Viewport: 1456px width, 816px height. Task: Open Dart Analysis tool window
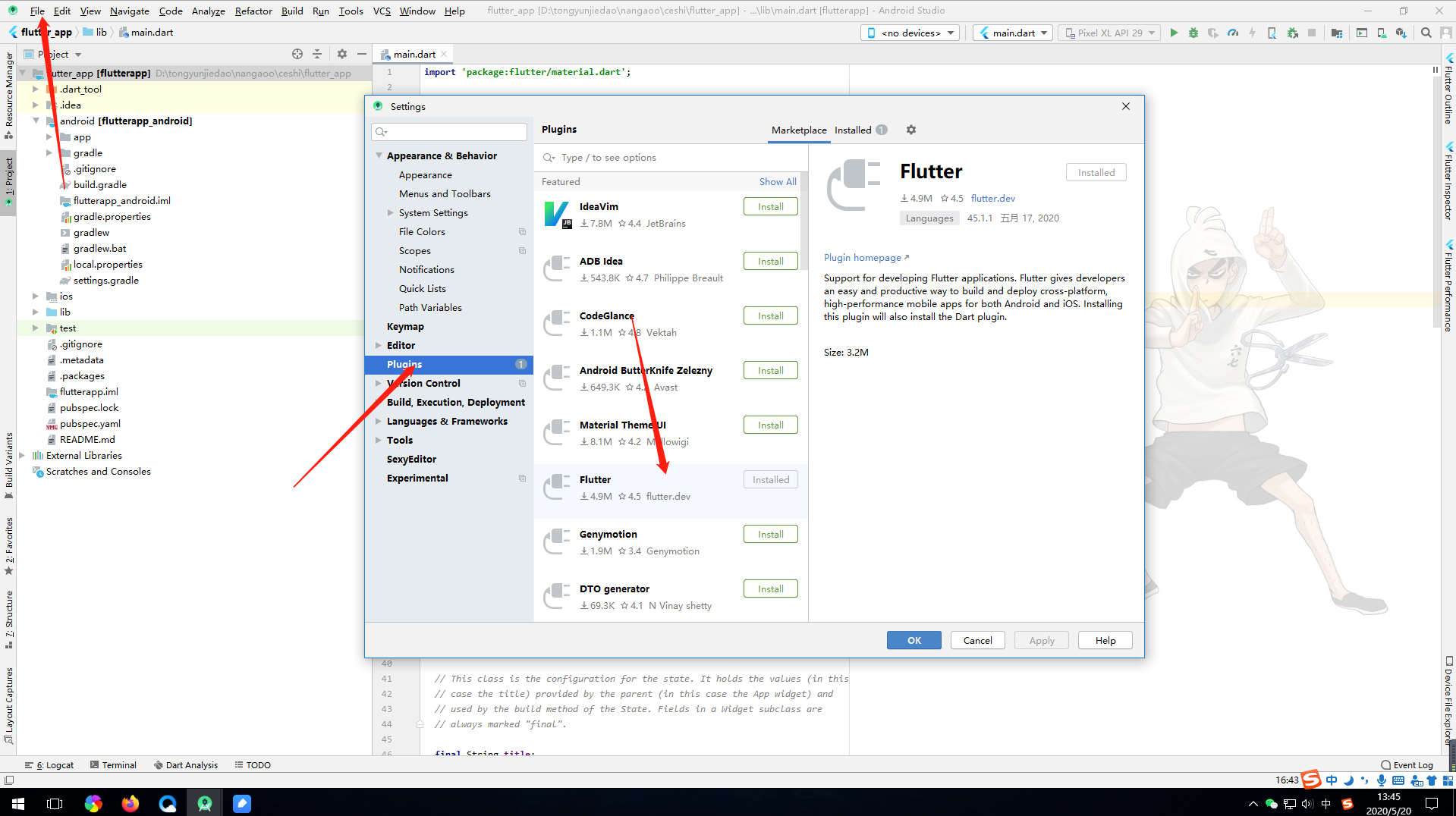pos(186,765)
